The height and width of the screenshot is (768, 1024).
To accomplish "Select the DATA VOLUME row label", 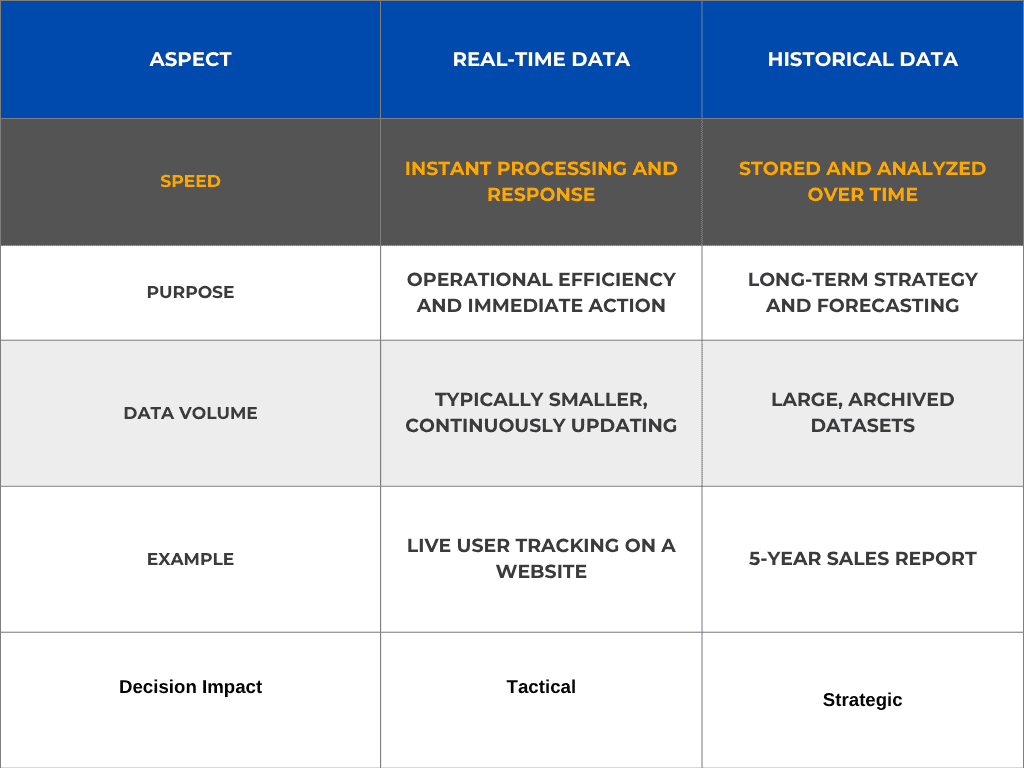I will (190, 412).
